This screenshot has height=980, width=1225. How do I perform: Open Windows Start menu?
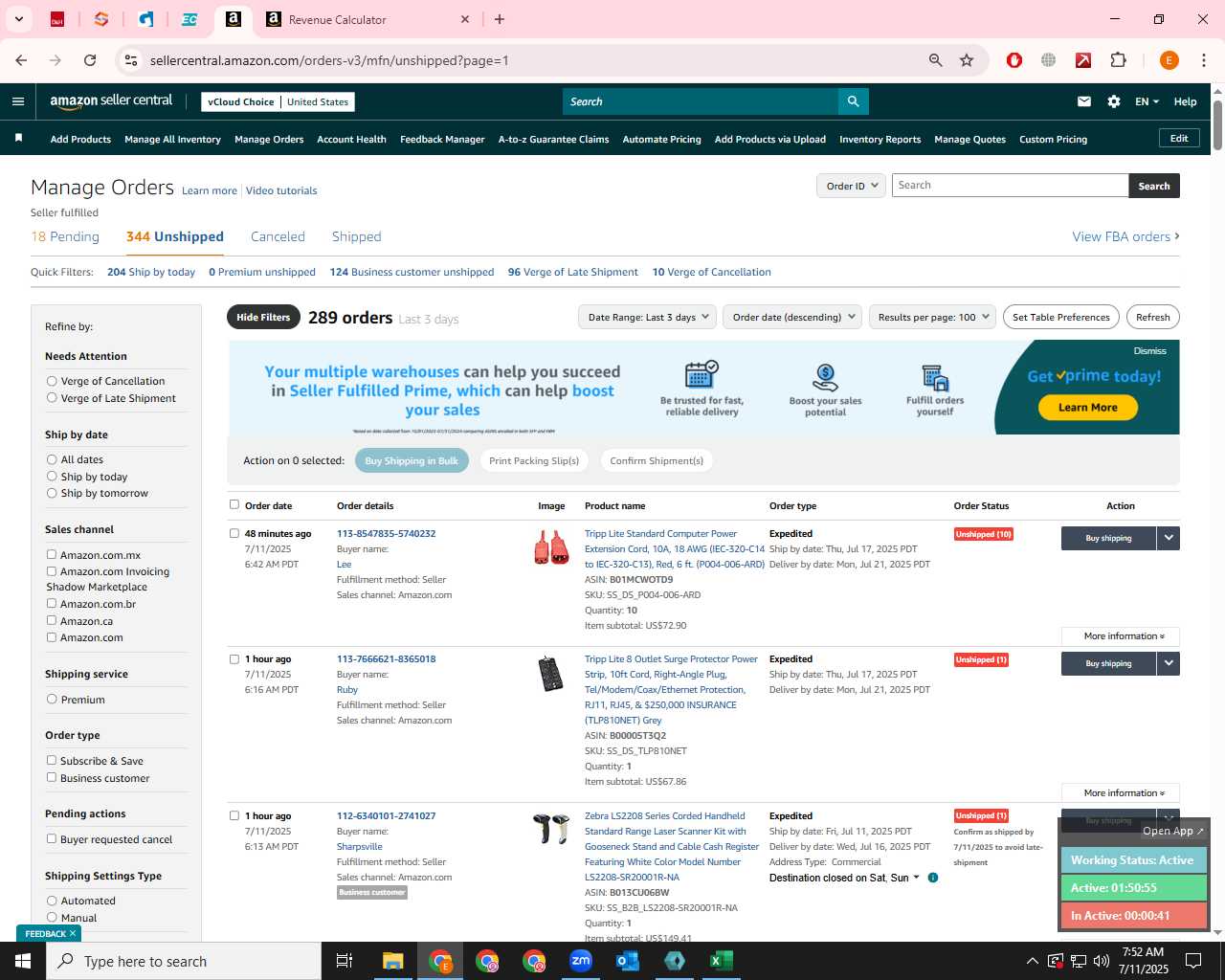[x=23, y=961]
